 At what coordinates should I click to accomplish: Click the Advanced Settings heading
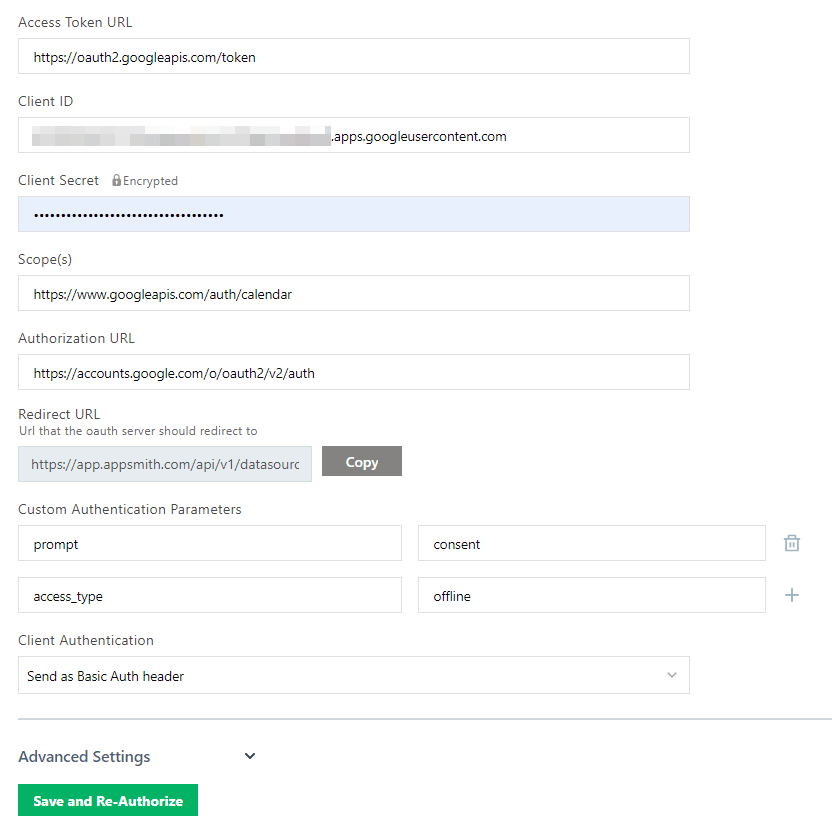(x=84, y=757)
